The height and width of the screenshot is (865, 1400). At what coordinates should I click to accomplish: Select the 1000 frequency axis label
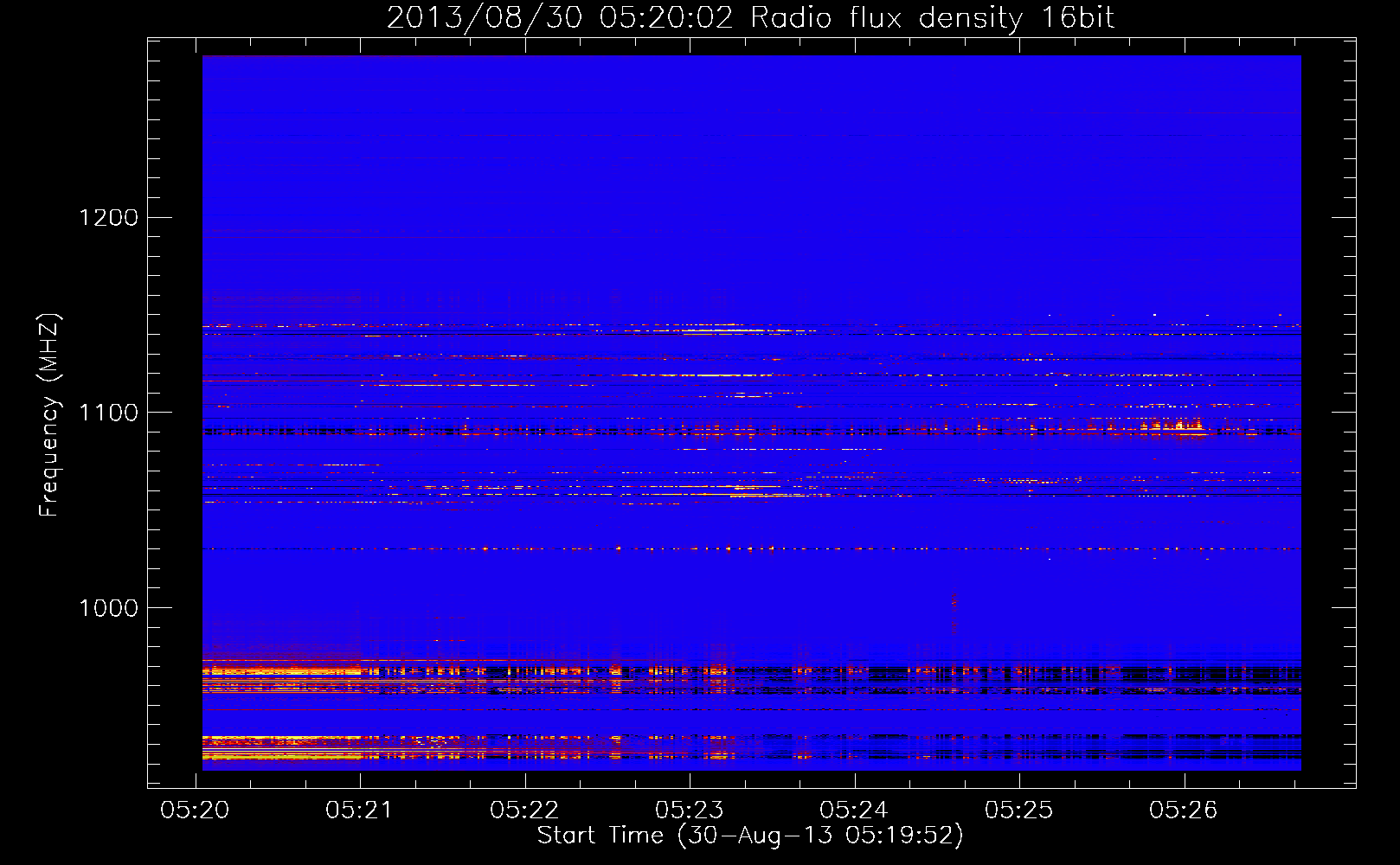click(108, 608)
